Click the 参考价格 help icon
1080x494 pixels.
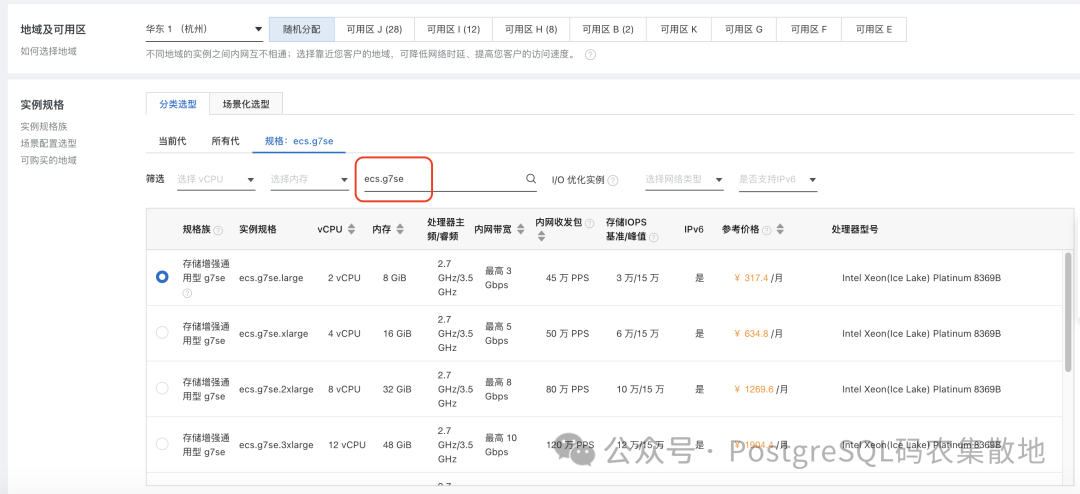coord(767,230)
